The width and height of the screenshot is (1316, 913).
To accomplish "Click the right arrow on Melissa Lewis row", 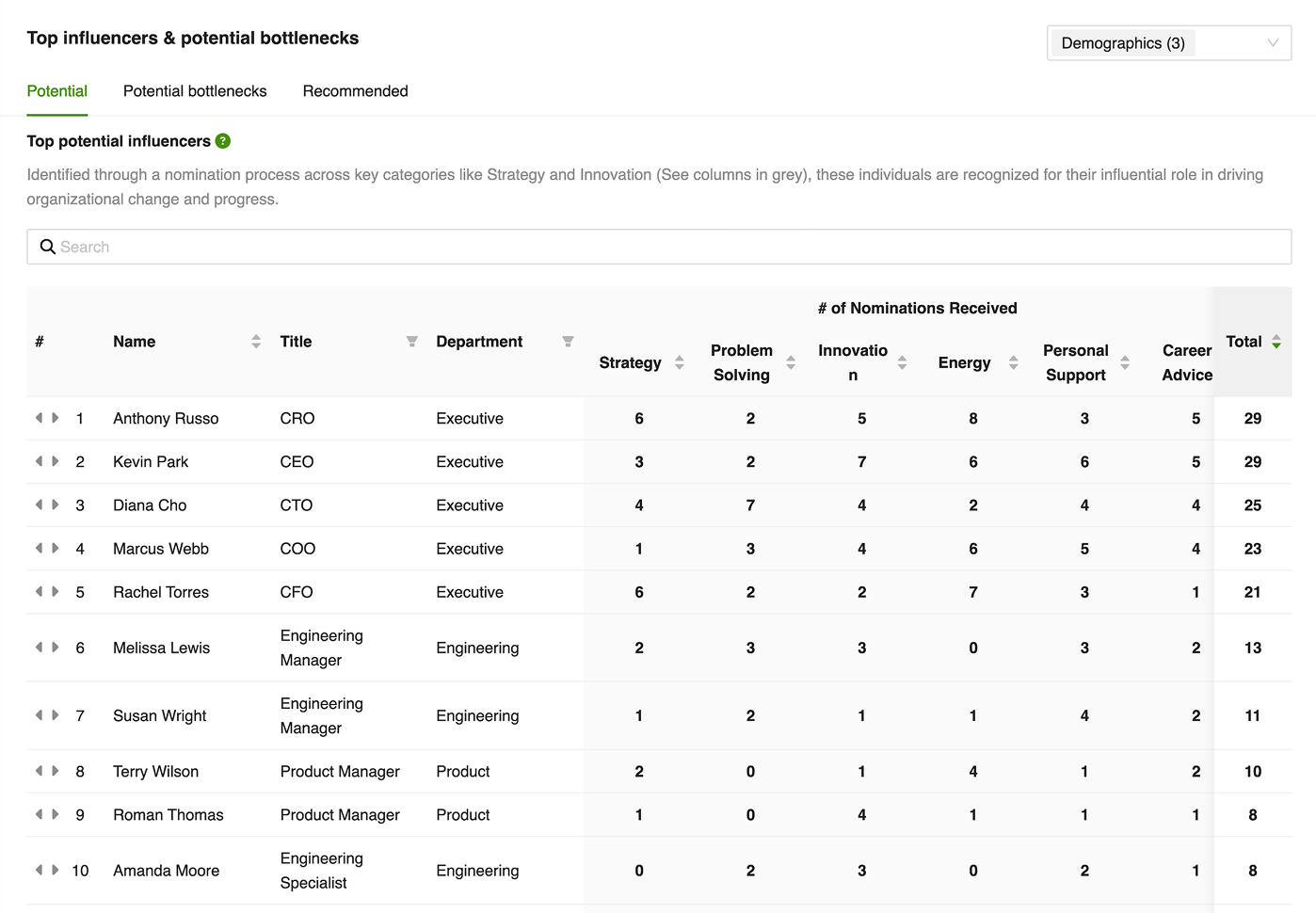I will (56, 648).
